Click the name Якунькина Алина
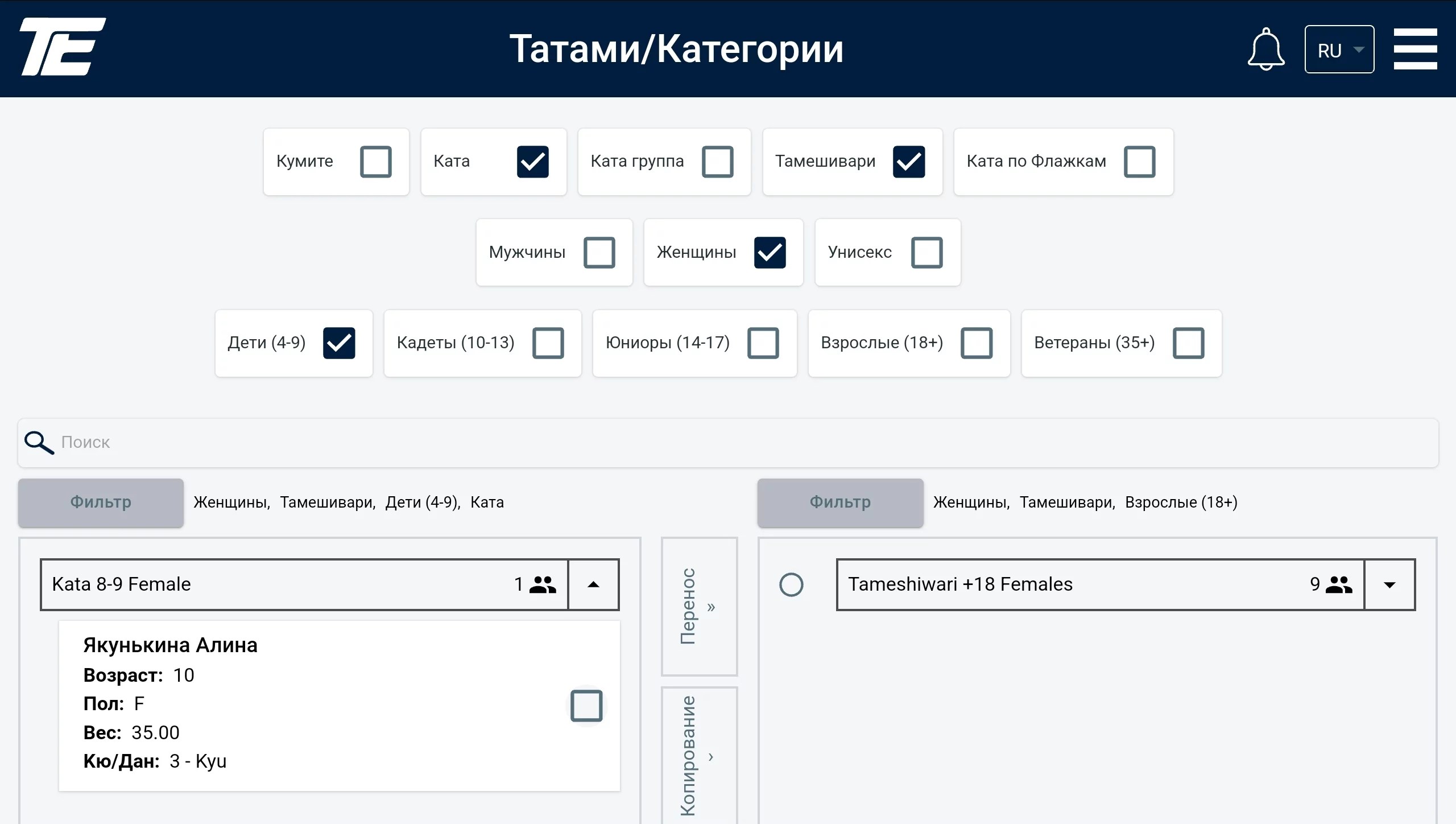The image size is (1456, 824). [170, 645]
